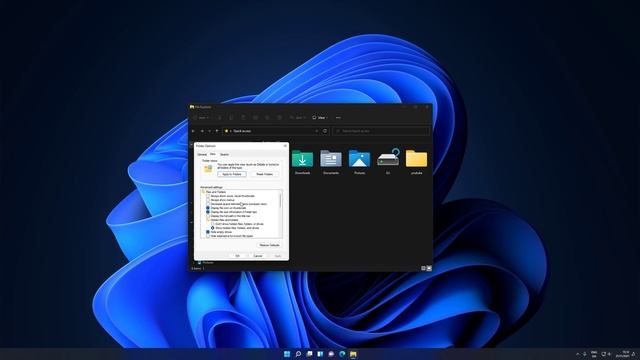Switch to the Search tab in Folder Options
The height and width of the screenshot is (360, 640).
coord(224,154)
